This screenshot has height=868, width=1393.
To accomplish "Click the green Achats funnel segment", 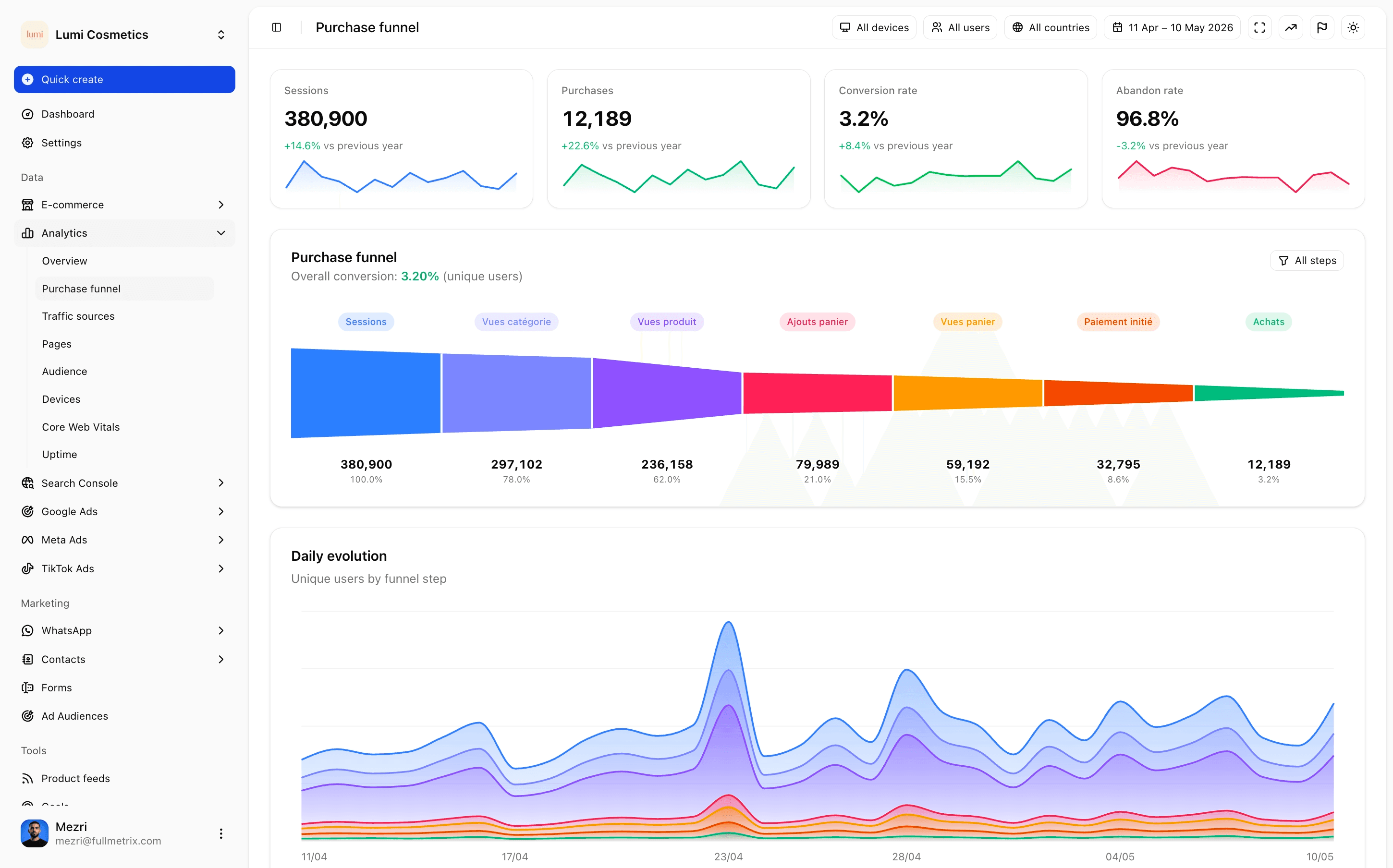I will 1269,393.
